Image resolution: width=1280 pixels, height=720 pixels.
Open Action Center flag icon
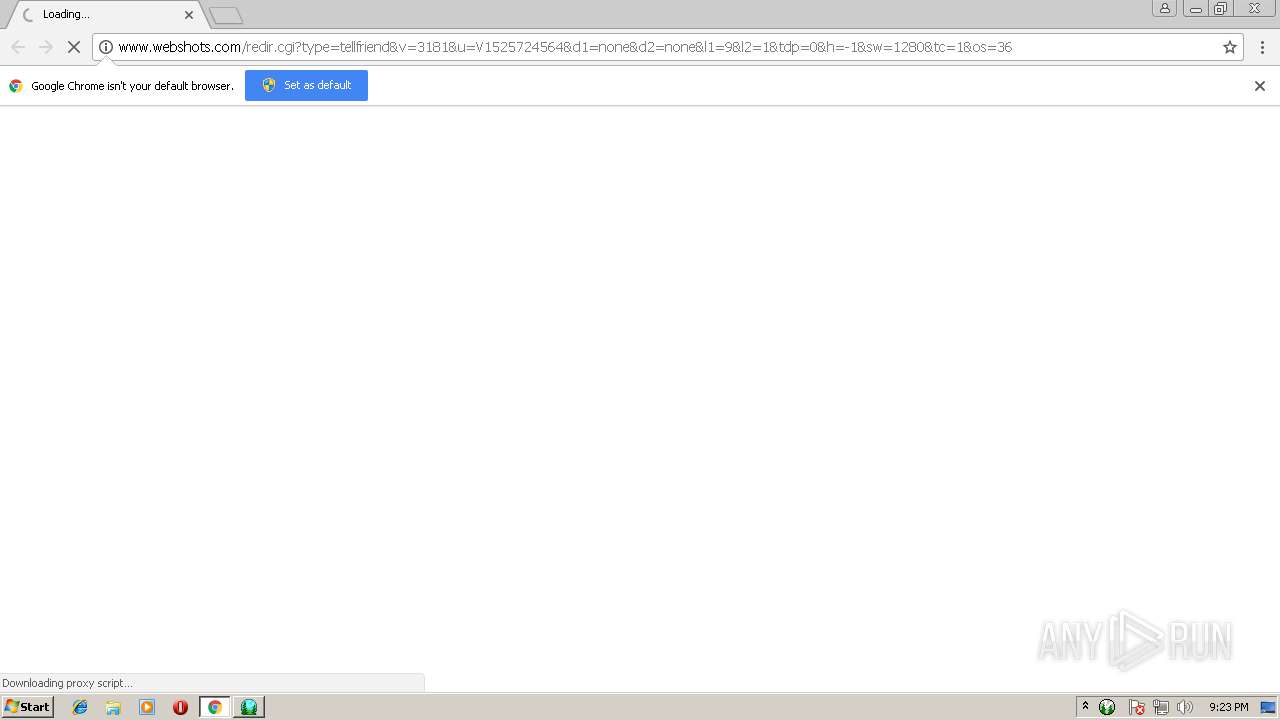[x=1137, y=707]
